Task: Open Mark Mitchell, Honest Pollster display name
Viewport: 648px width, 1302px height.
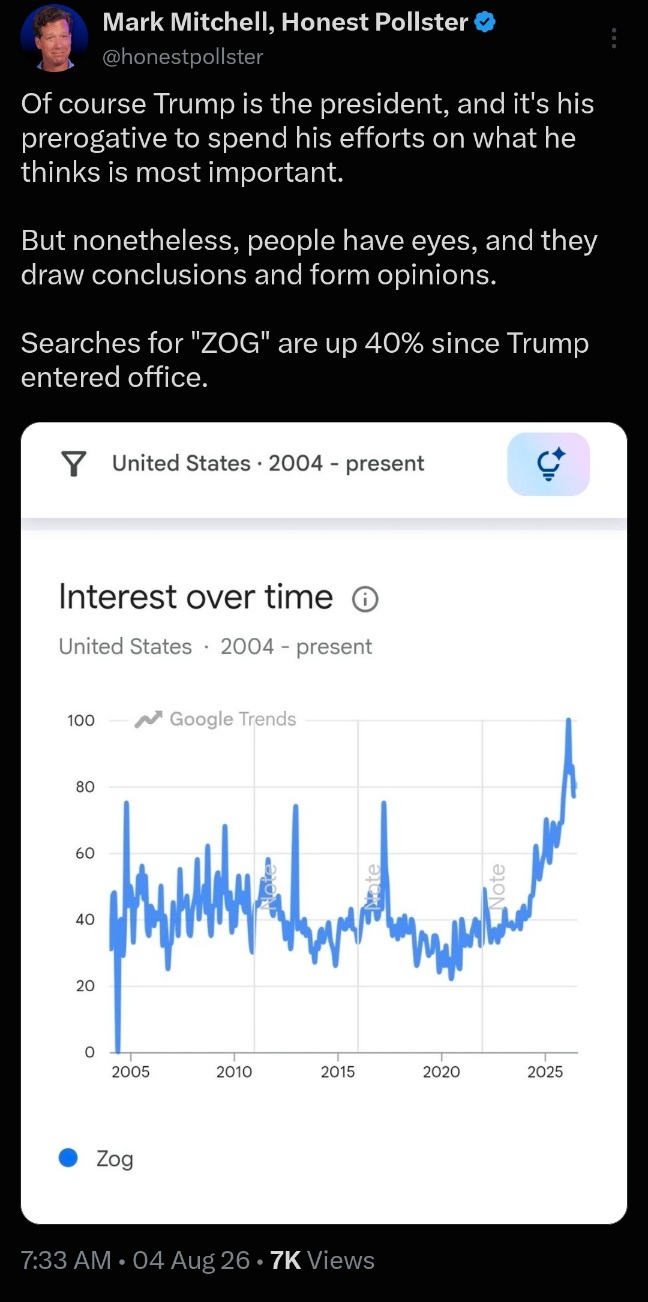Action: [286, 23]
